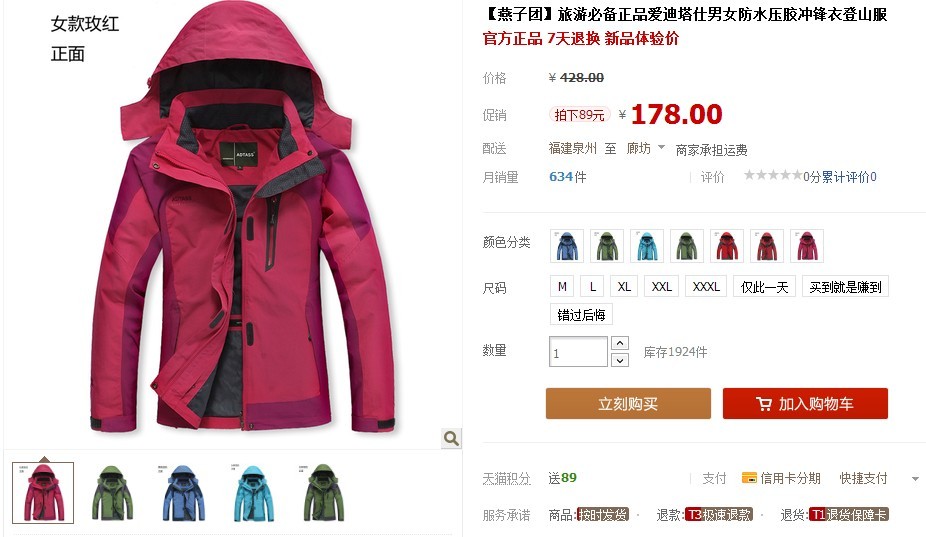Select the 仅此一天 size option

point(764,287)
